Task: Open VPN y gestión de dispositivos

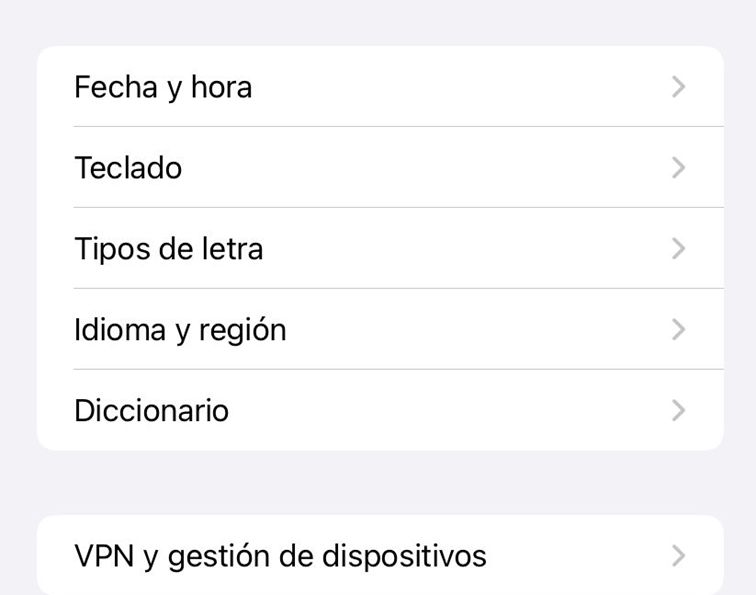Action: tap(280, 556)
